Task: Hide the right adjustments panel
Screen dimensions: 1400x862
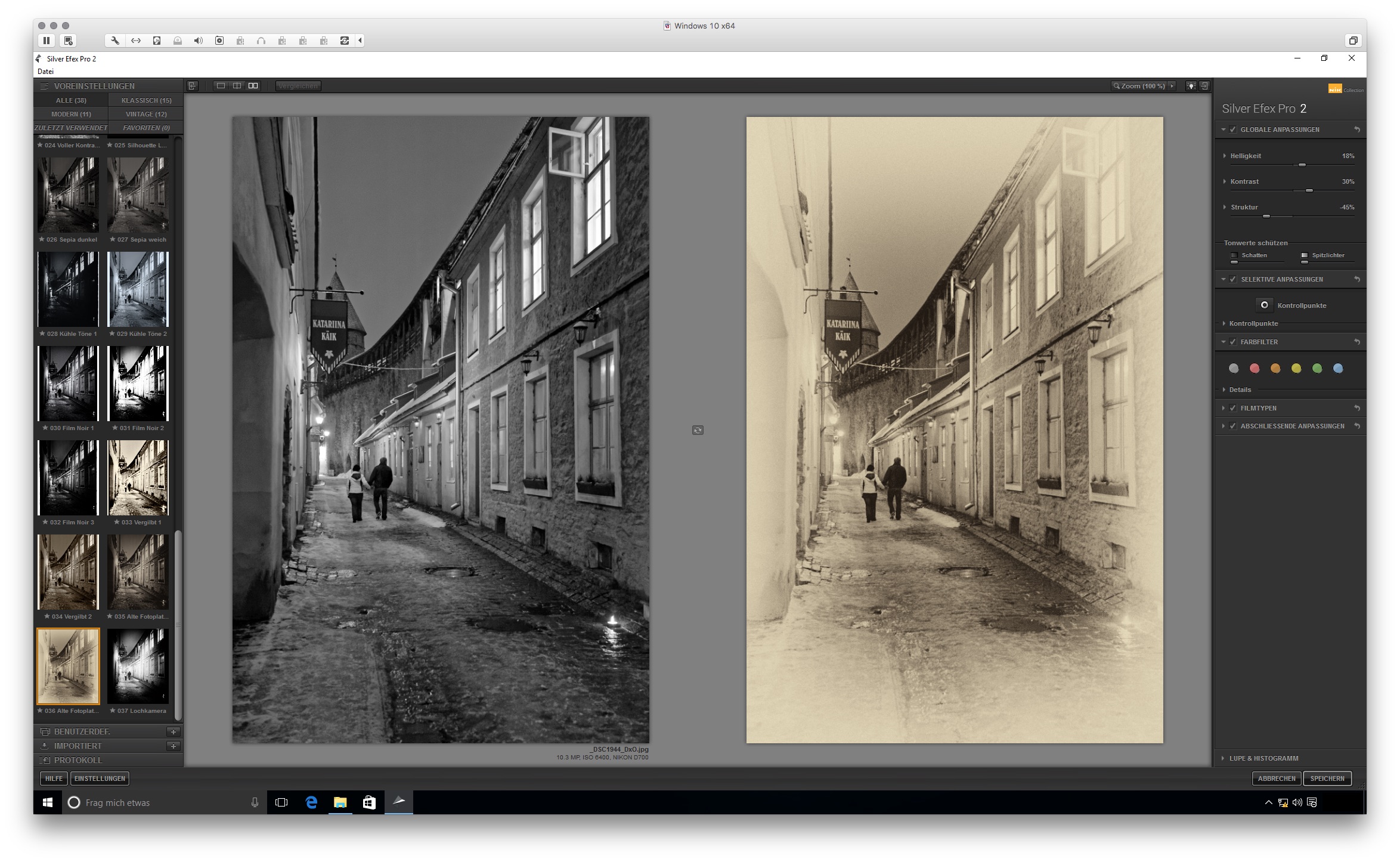Action: click(1204, 86)
